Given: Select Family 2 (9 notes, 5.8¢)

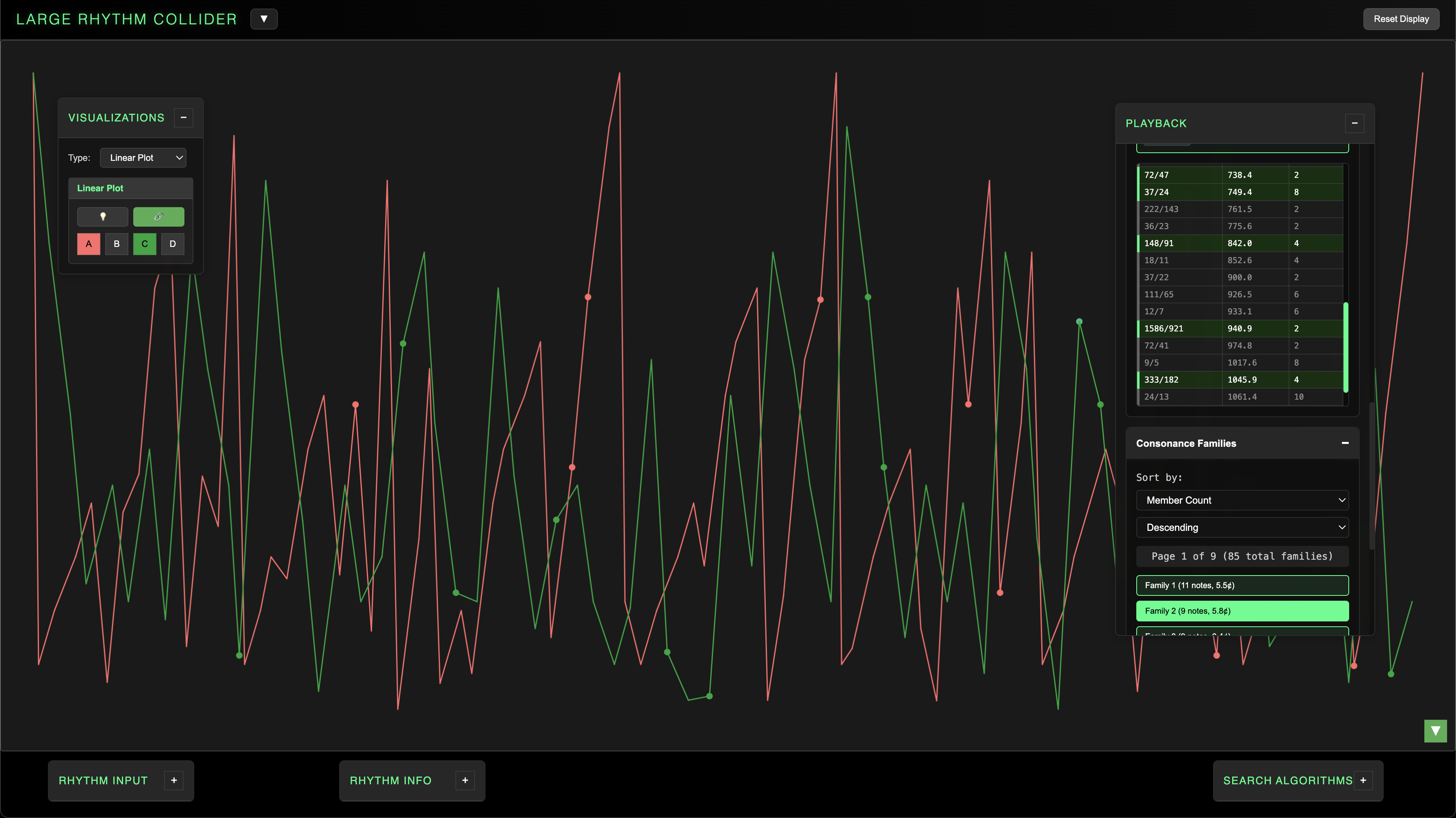Looking at the screenshot, I should [1242, 611].
